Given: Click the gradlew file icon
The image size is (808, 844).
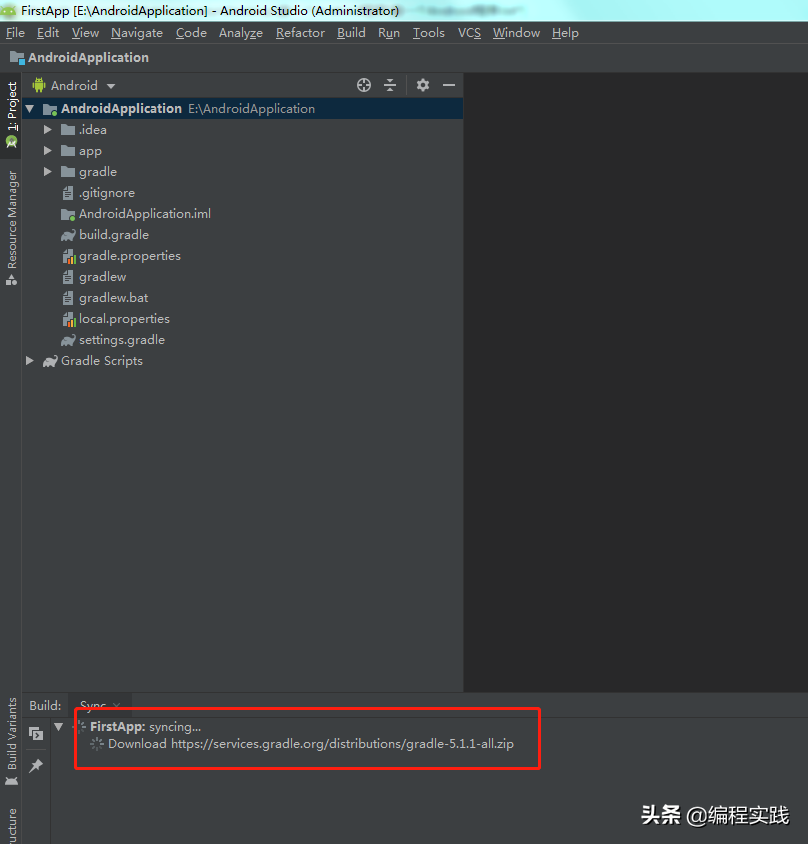Looking at the screenshot, I should [x=68, y=277].
